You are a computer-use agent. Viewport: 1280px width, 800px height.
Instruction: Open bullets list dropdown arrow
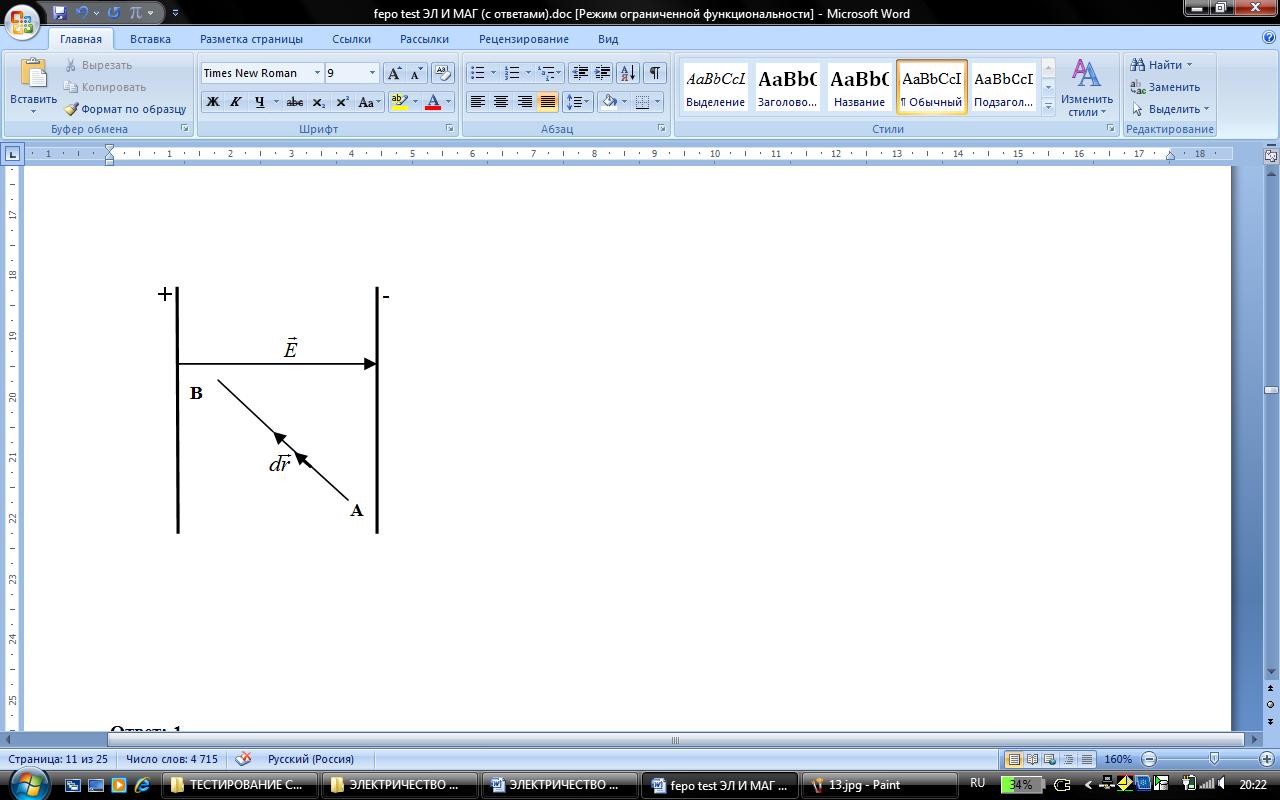[493, 73]
